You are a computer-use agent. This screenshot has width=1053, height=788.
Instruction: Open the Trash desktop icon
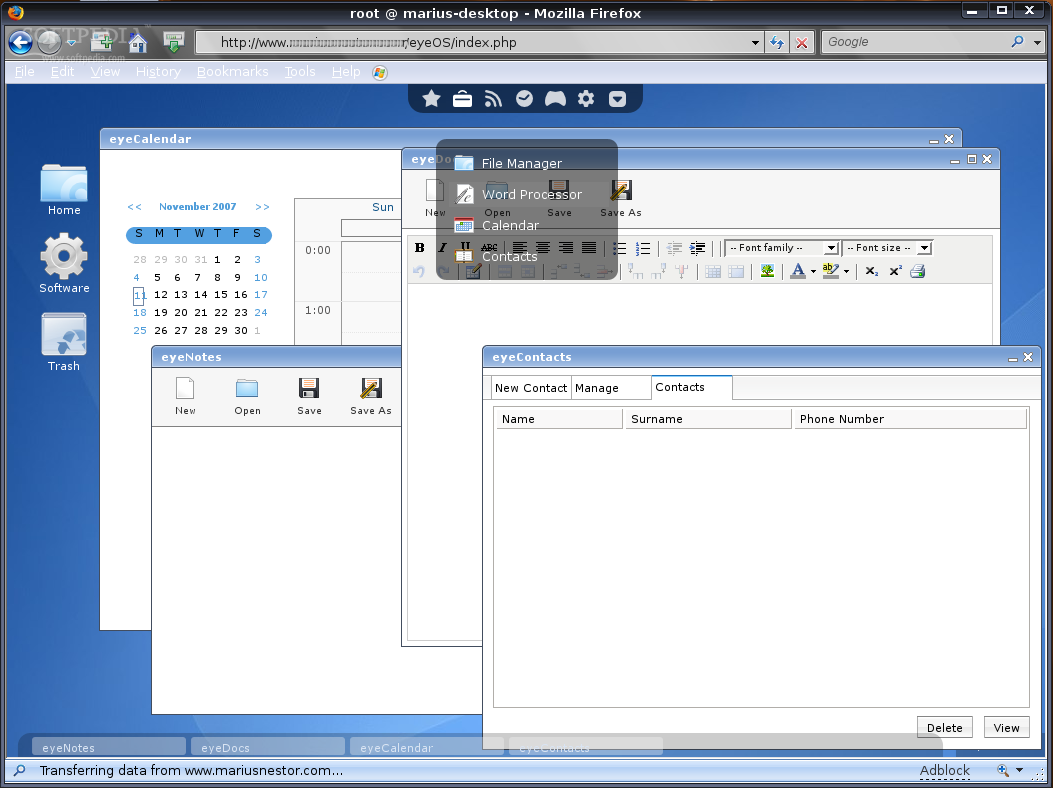pos(64,343)
